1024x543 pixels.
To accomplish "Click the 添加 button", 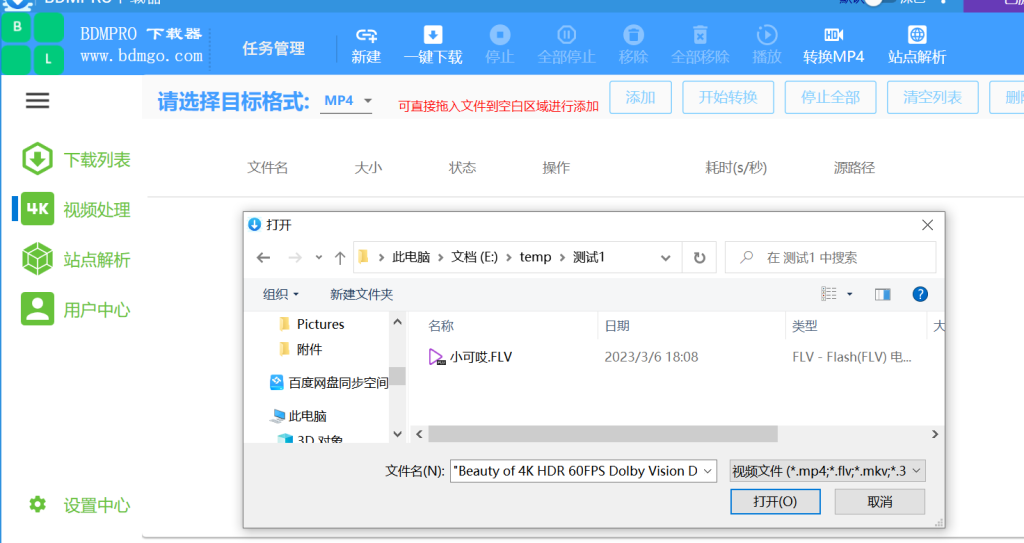I will point(640,97).
